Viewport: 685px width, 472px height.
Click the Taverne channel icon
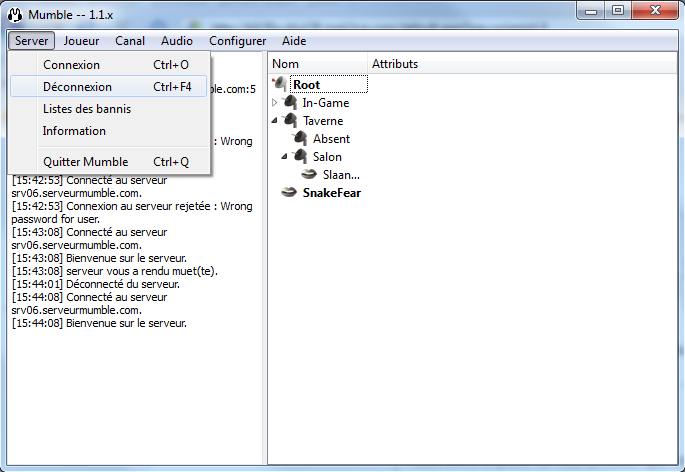[290, 121]
